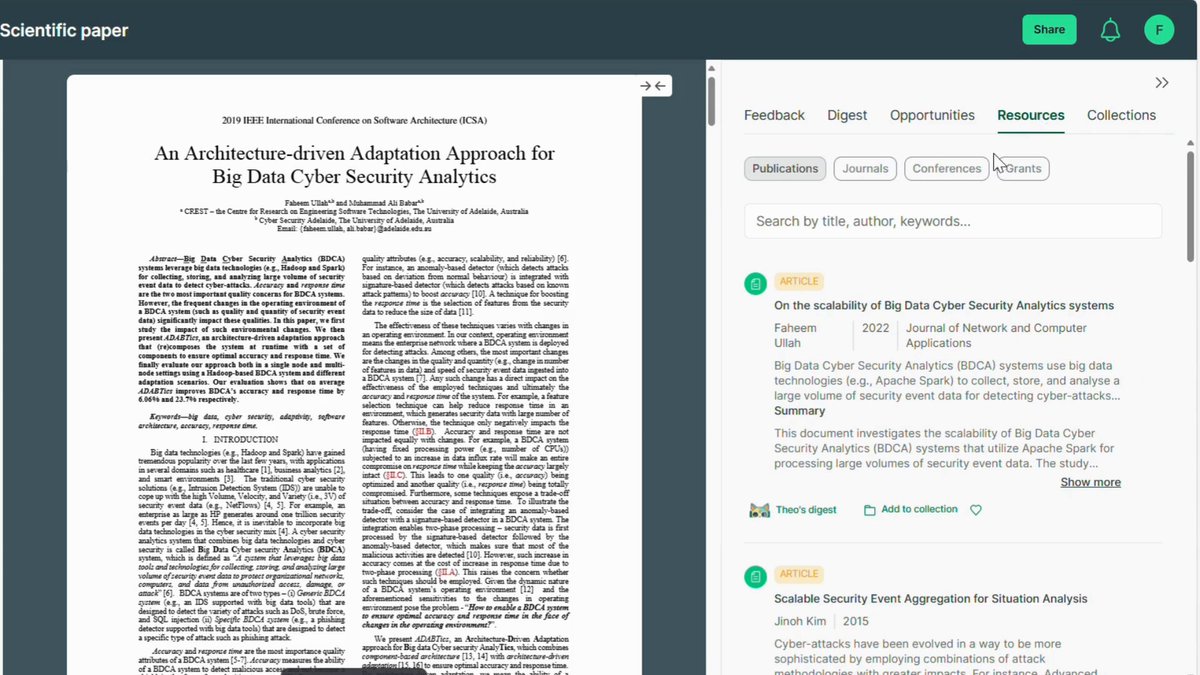The width and height of the screenshot is (1200, 675).
Task: Expand summary with Show more
Action: (1090, 482)
